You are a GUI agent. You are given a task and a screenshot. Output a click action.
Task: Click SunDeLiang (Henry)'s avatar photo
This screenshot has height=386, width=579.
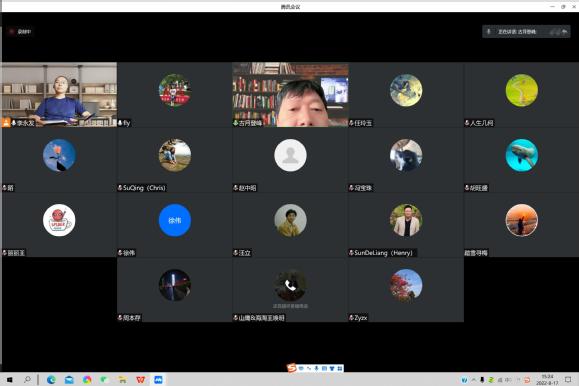coord(406,220)
